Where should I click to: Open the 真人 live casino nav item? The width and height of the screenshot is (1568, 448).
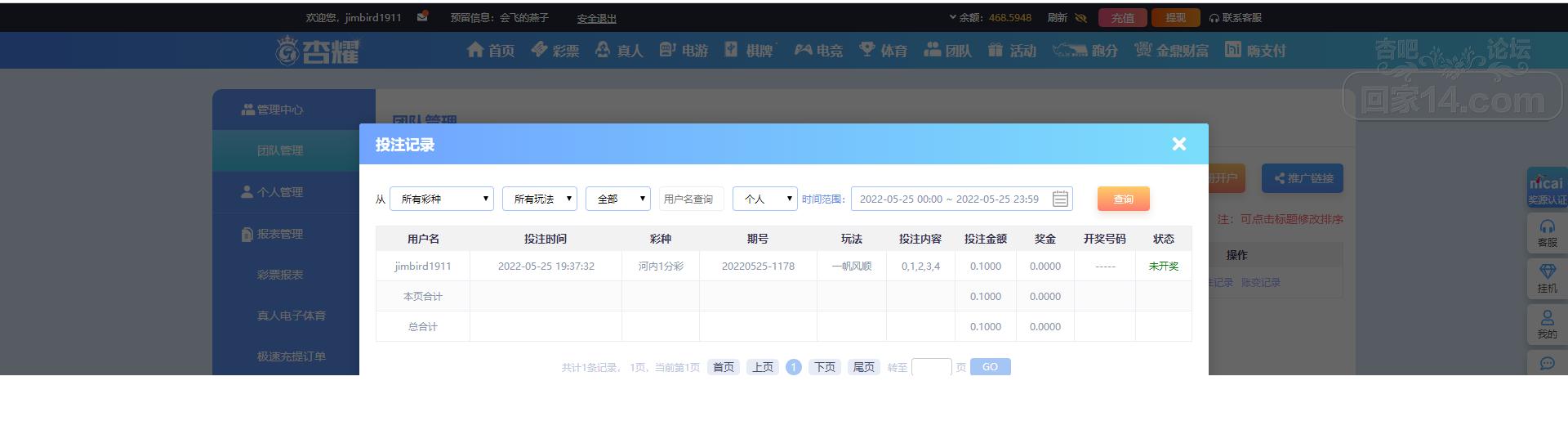coord(619,51)
